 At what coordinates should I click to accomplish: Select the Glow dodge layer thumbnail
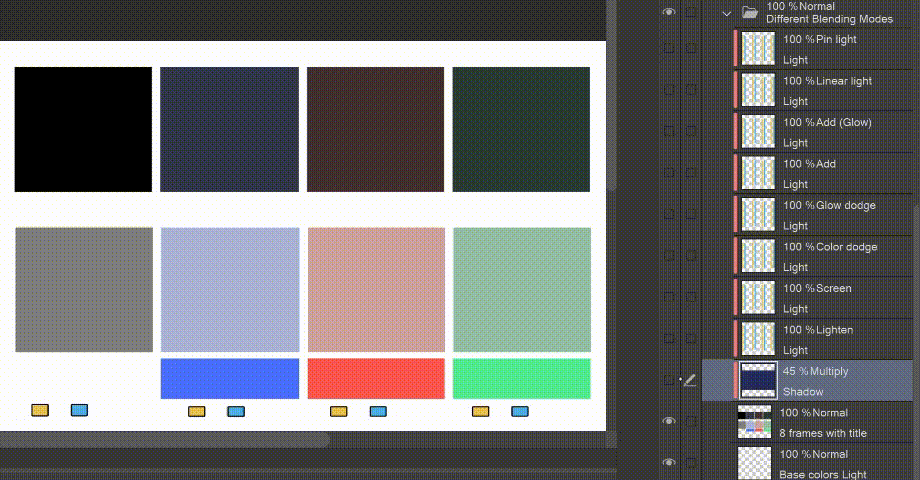[758, 215]
